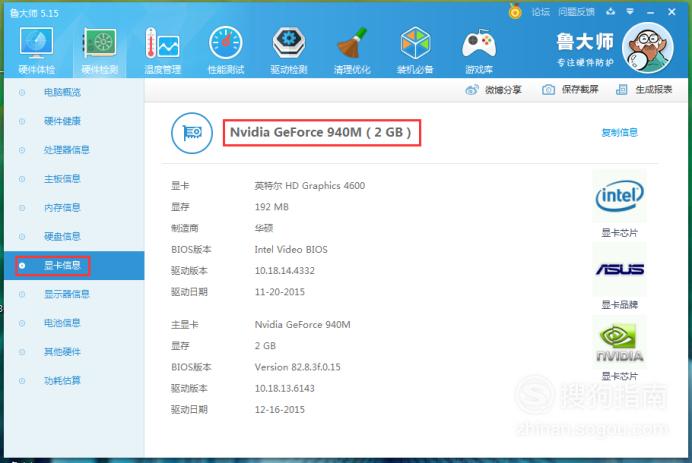Click the Intel logo
The image size is (692, 463).
pos(619,196)
